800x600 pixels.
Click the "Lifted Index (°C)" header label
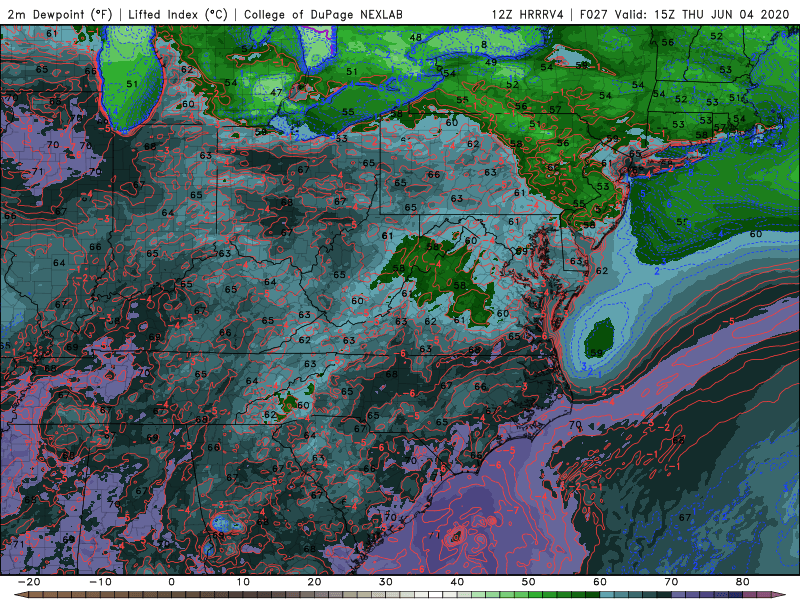178,14
